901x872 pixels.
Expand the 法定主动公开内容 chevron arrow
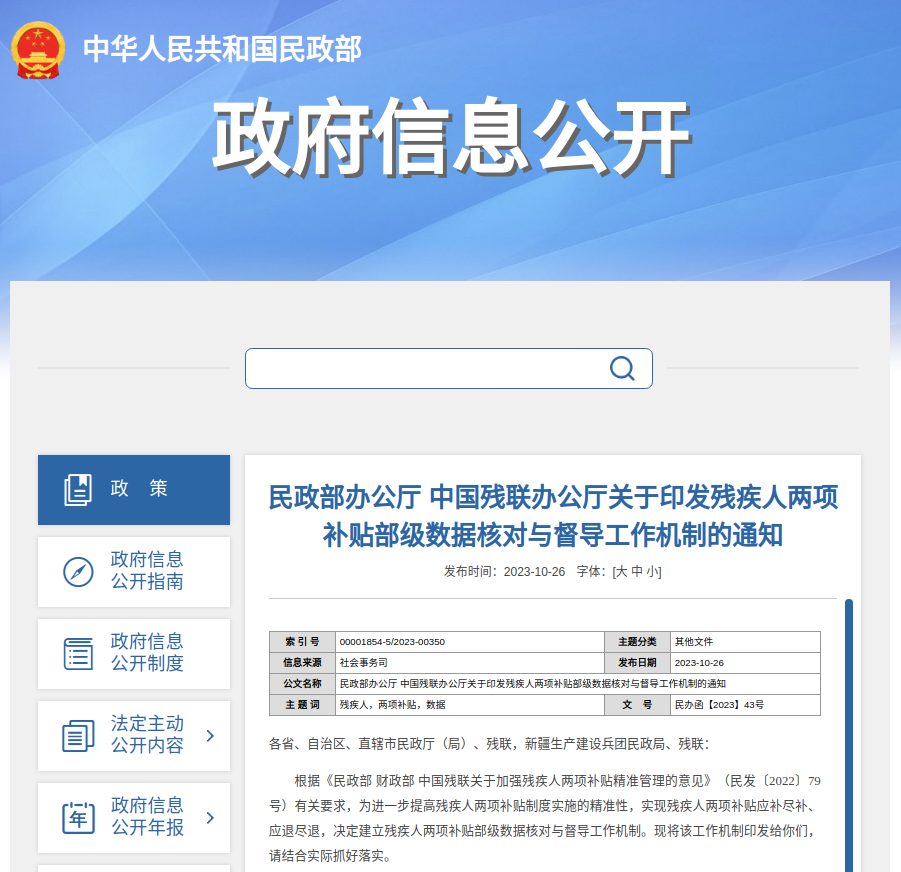coord(210,736)
